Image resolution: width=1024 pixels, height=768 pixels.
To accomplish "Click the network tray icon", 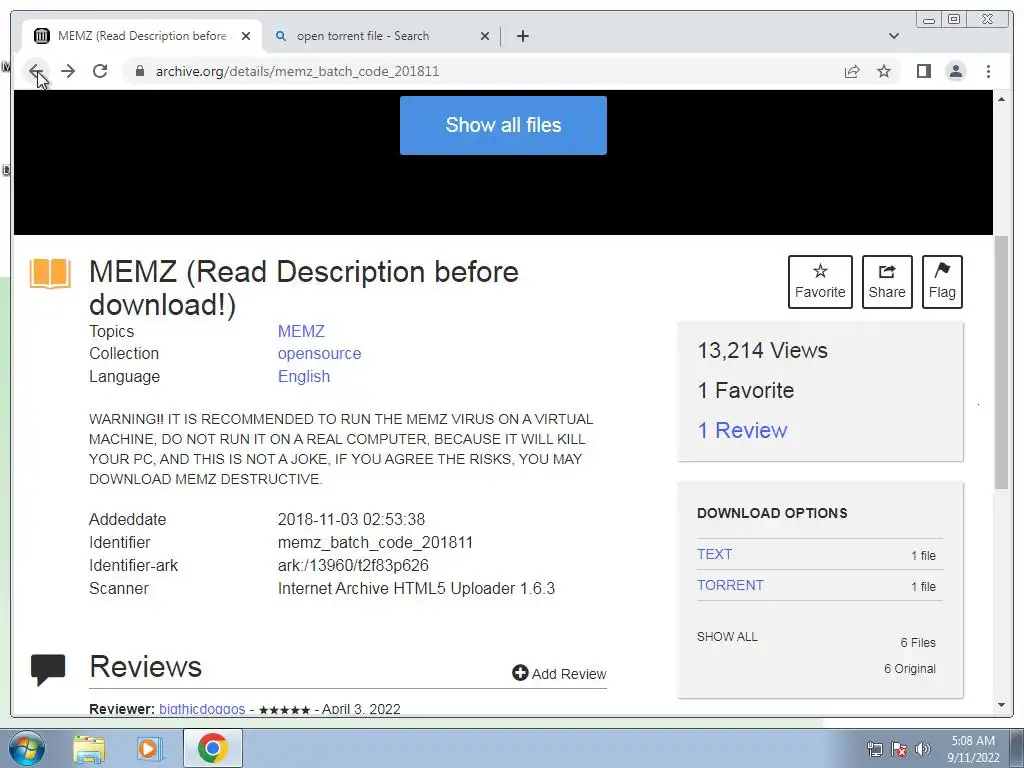I will tap(874, 749).
